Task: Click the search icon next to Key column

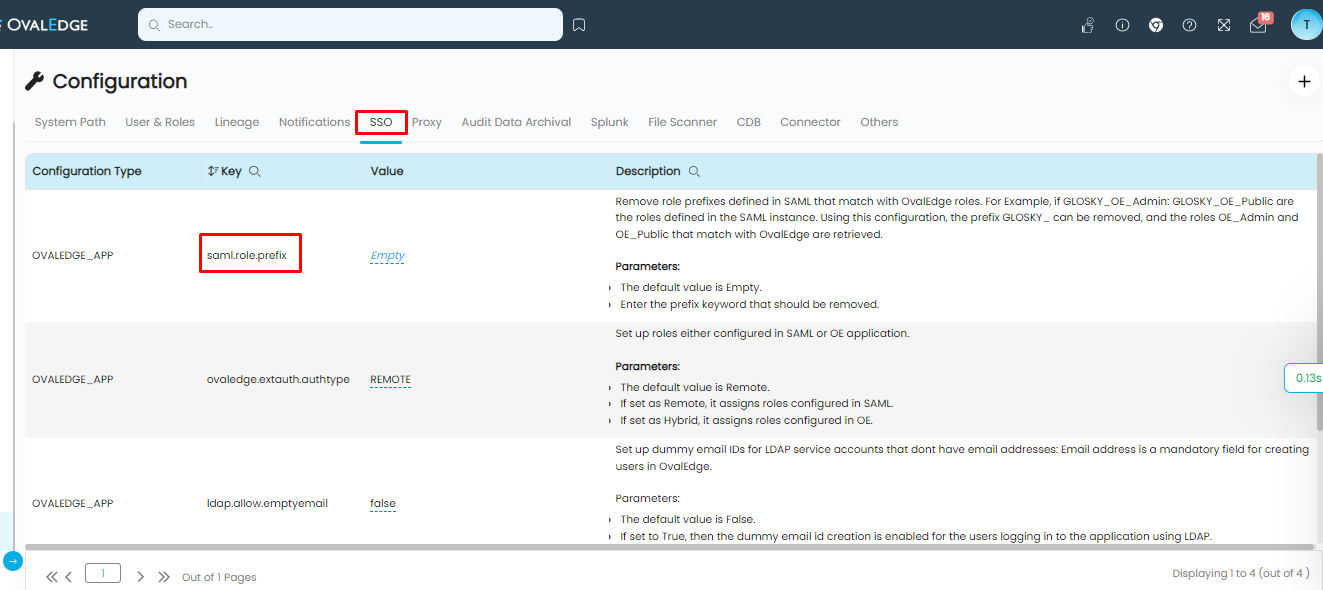Action: coord(255,172)
